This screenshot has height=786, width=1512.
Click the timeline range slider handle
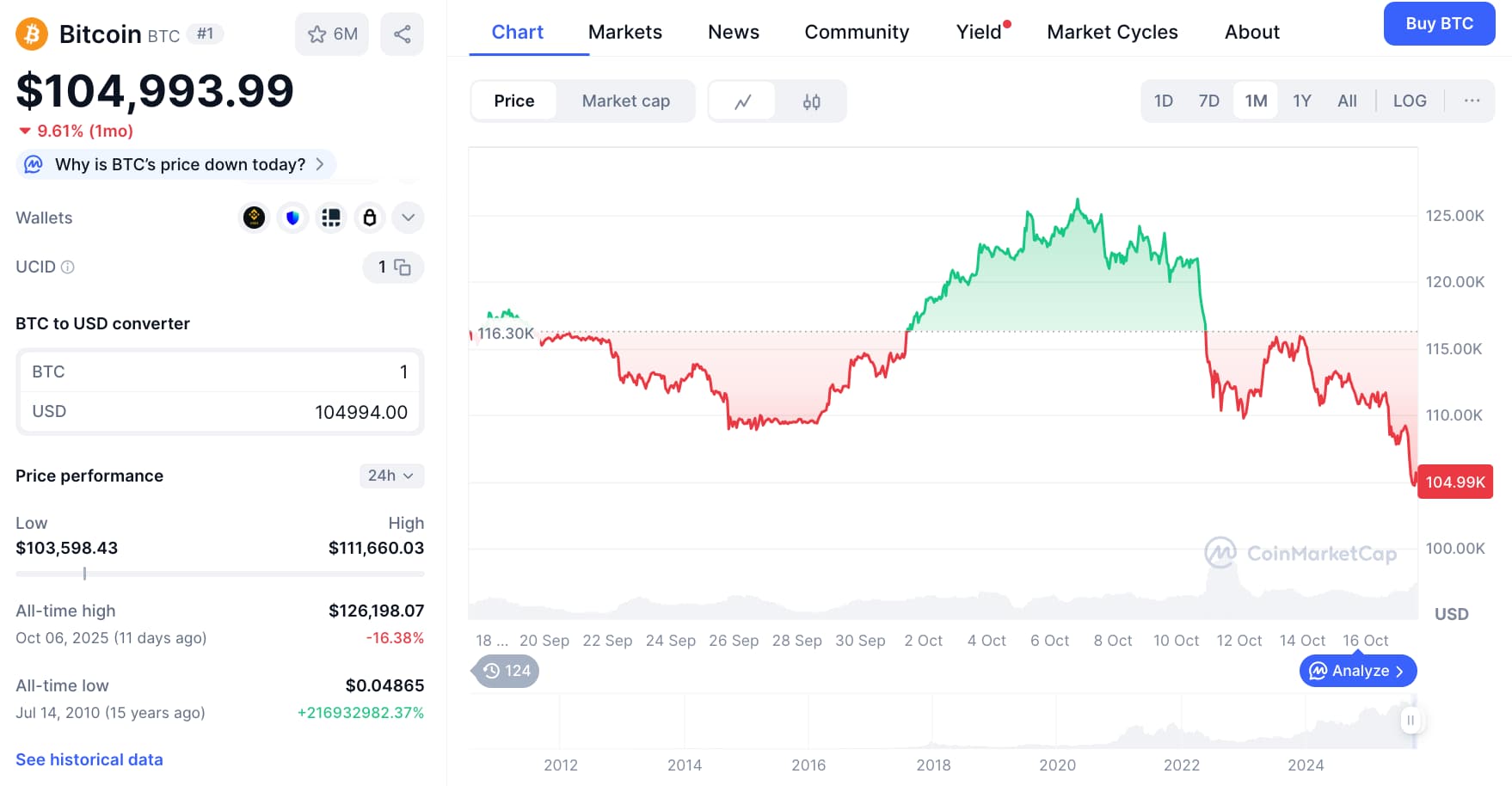(1410, 720)
